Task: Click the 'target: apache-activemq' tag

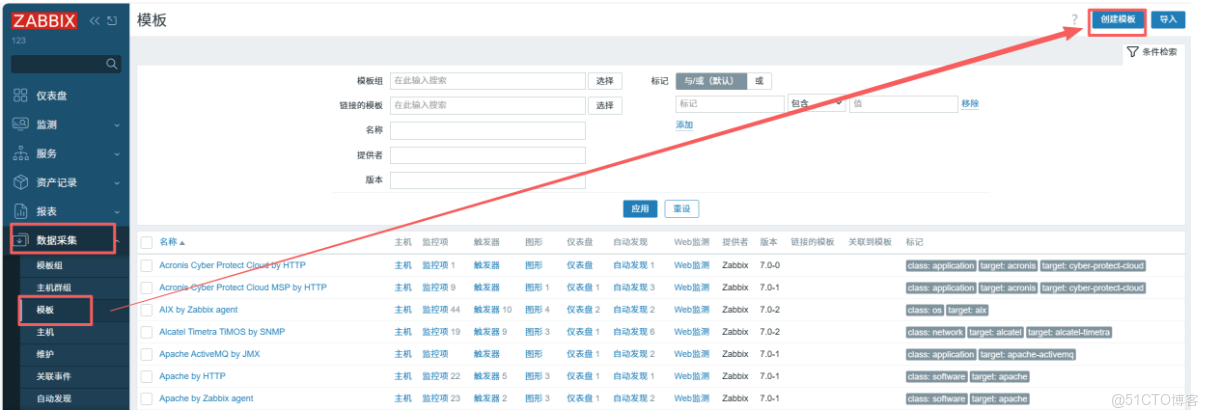Action: pyautogui.click(x=1027, y=354)
